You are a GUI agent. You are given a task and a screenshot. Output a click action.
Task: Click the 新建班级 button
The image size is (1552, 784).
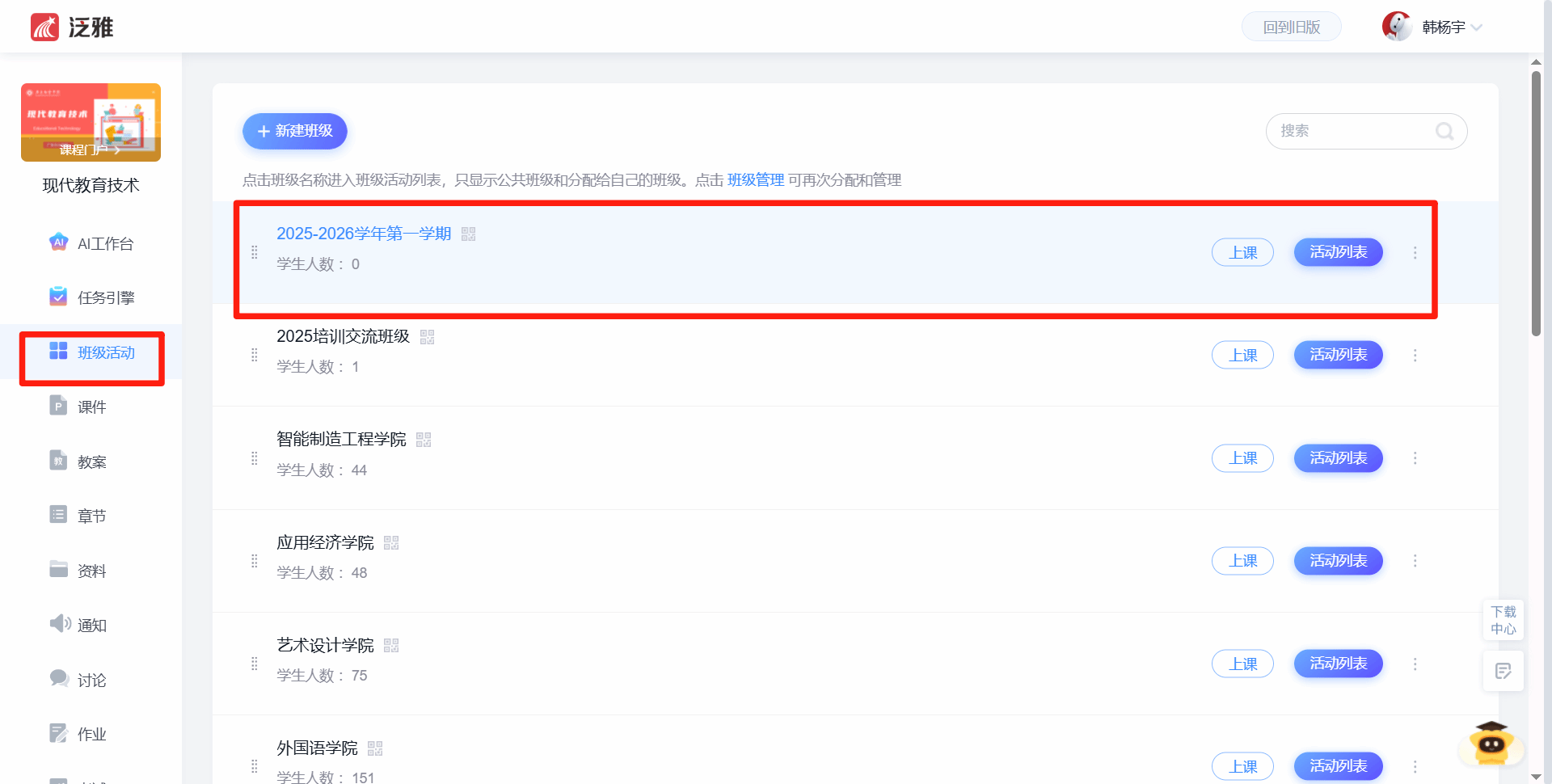[295, 131]
